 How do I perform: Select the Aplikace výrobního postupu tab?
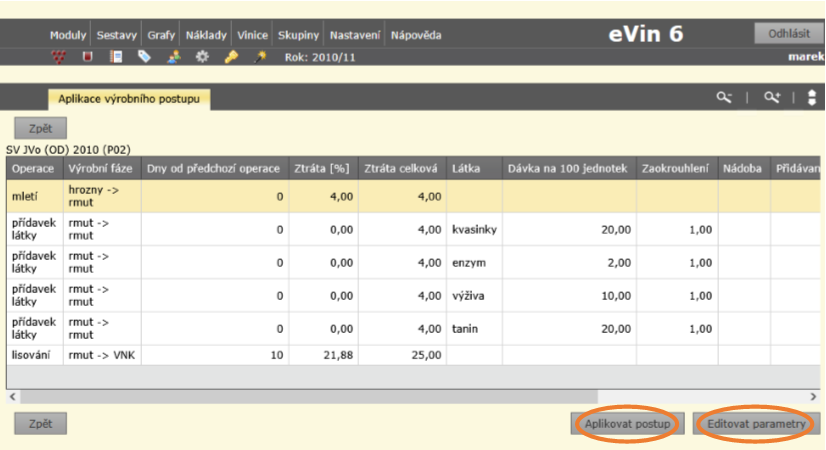click(128, 99)
